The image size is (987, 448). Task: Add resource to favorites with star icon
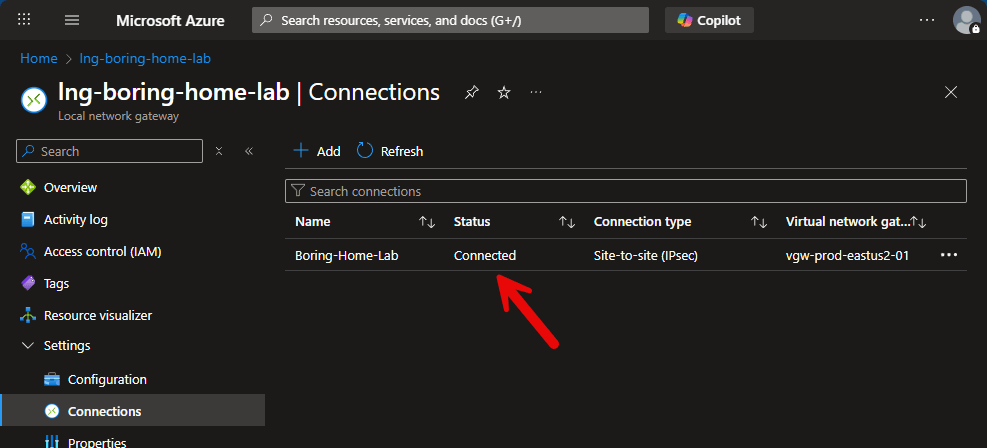click(x=504, y=92)
